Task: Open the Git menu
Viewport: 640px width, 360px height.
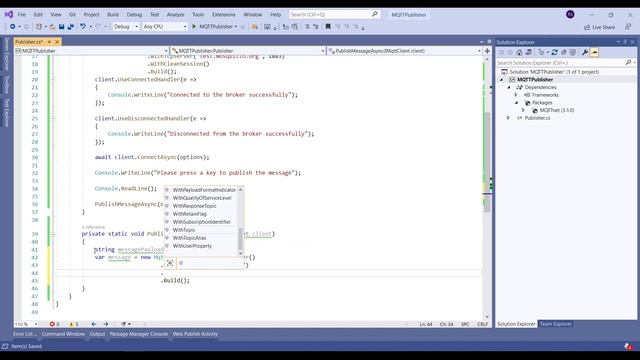Action: [72, 14]
